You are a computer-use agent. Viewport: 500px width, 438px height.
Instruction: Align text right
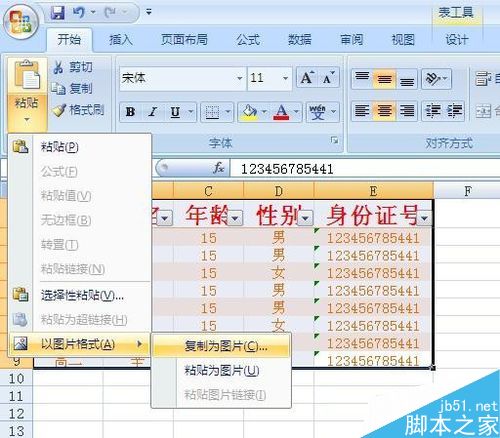click(407, 111)
